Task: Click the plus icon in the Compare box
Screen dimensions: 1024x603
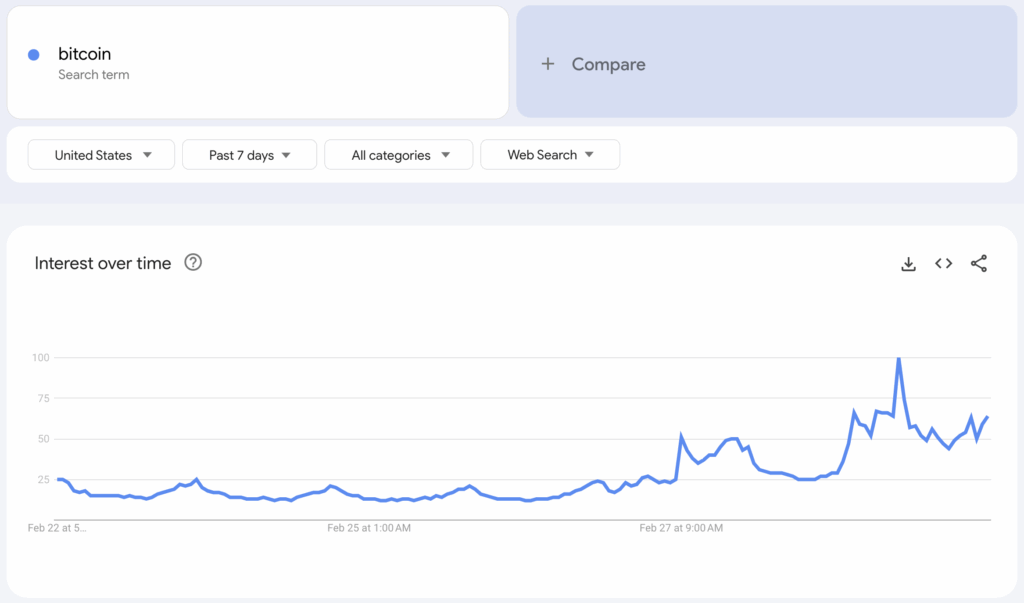Action: [548, 63]
